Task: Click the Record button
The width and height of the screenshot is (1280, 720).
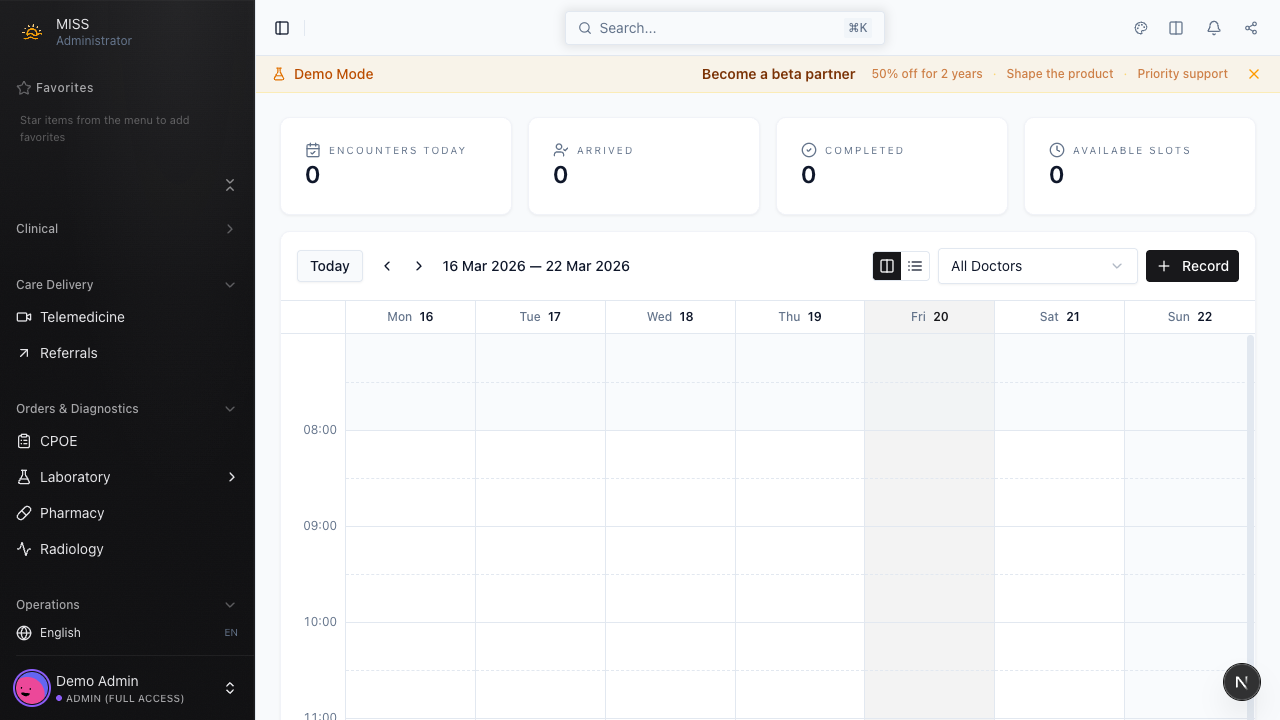Action: pyautogui.click(x=1192, y=266)
